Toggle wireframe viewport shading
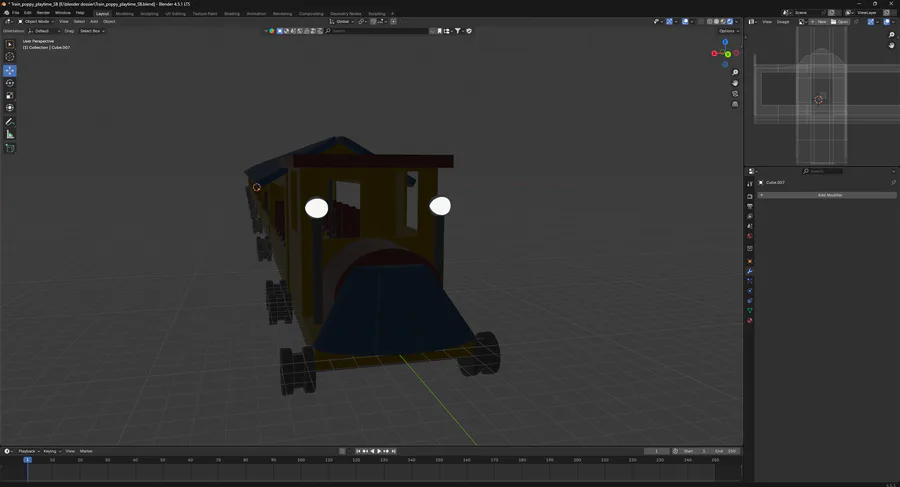 [x=709, y=22]
